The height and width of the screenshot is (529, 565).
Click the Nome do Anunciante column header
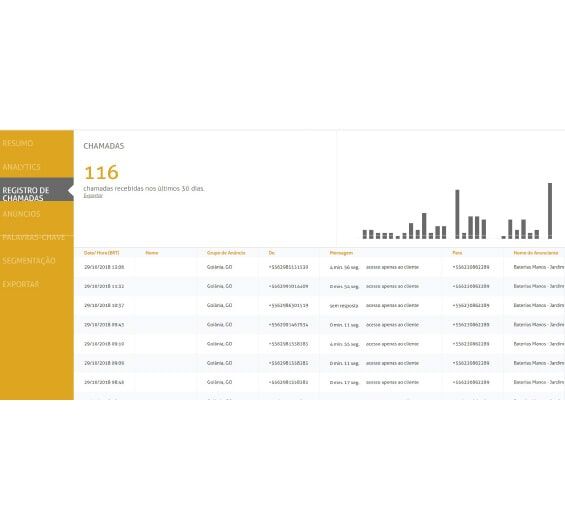click(x=535, y=253)
